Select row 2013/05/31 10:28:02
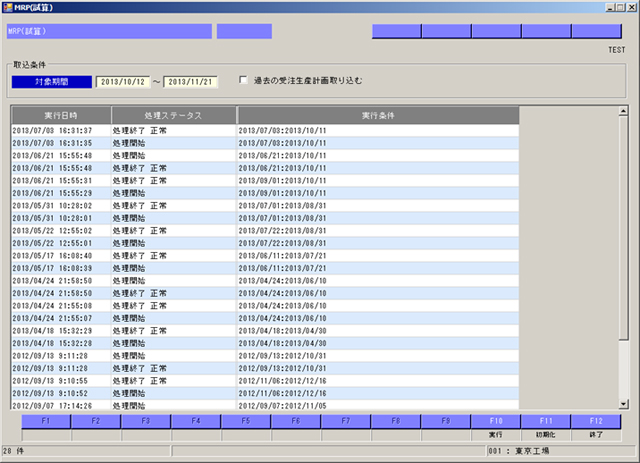 [x=265, y=206]
